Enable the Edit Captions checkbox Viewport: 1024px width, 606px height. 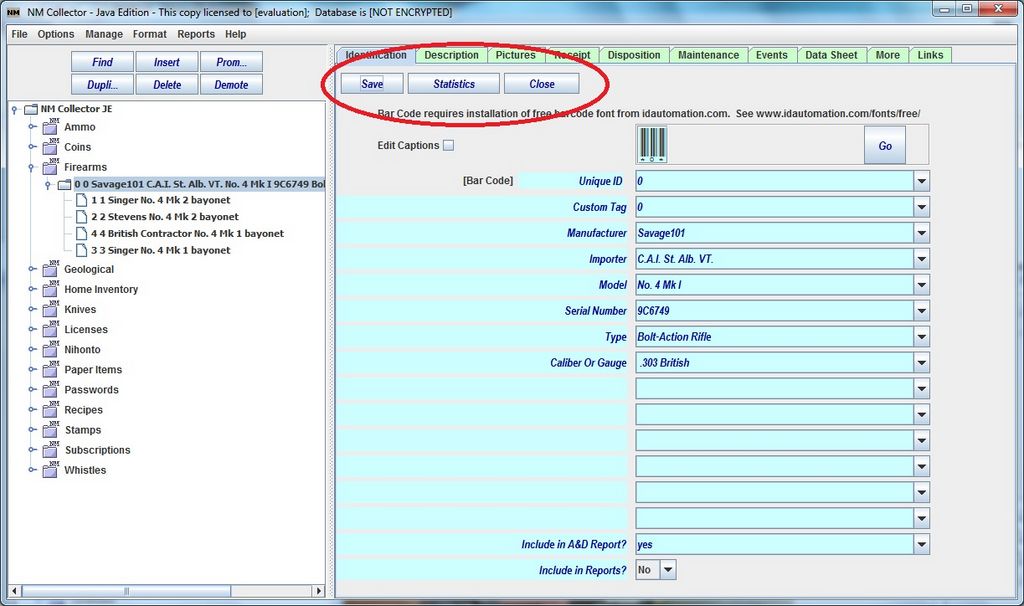tap(448, 146)
